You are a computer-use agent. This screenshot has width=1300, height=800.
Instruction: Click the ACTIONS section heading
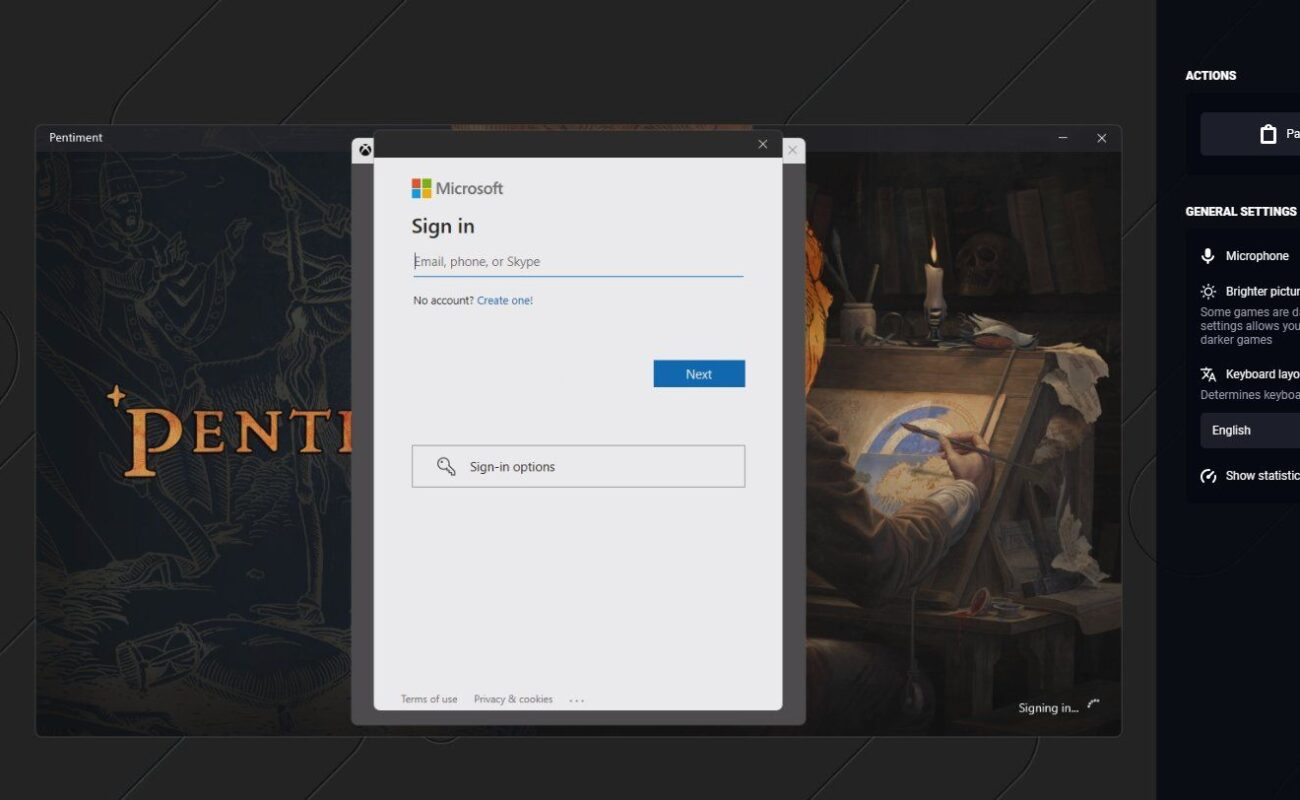pyautogui.click(x=1210, y=76)
